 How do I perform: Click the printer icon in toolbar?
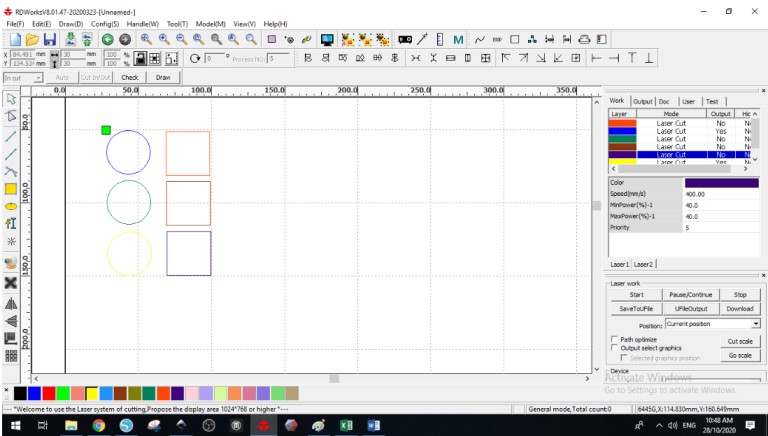click(x=584, y=40)
